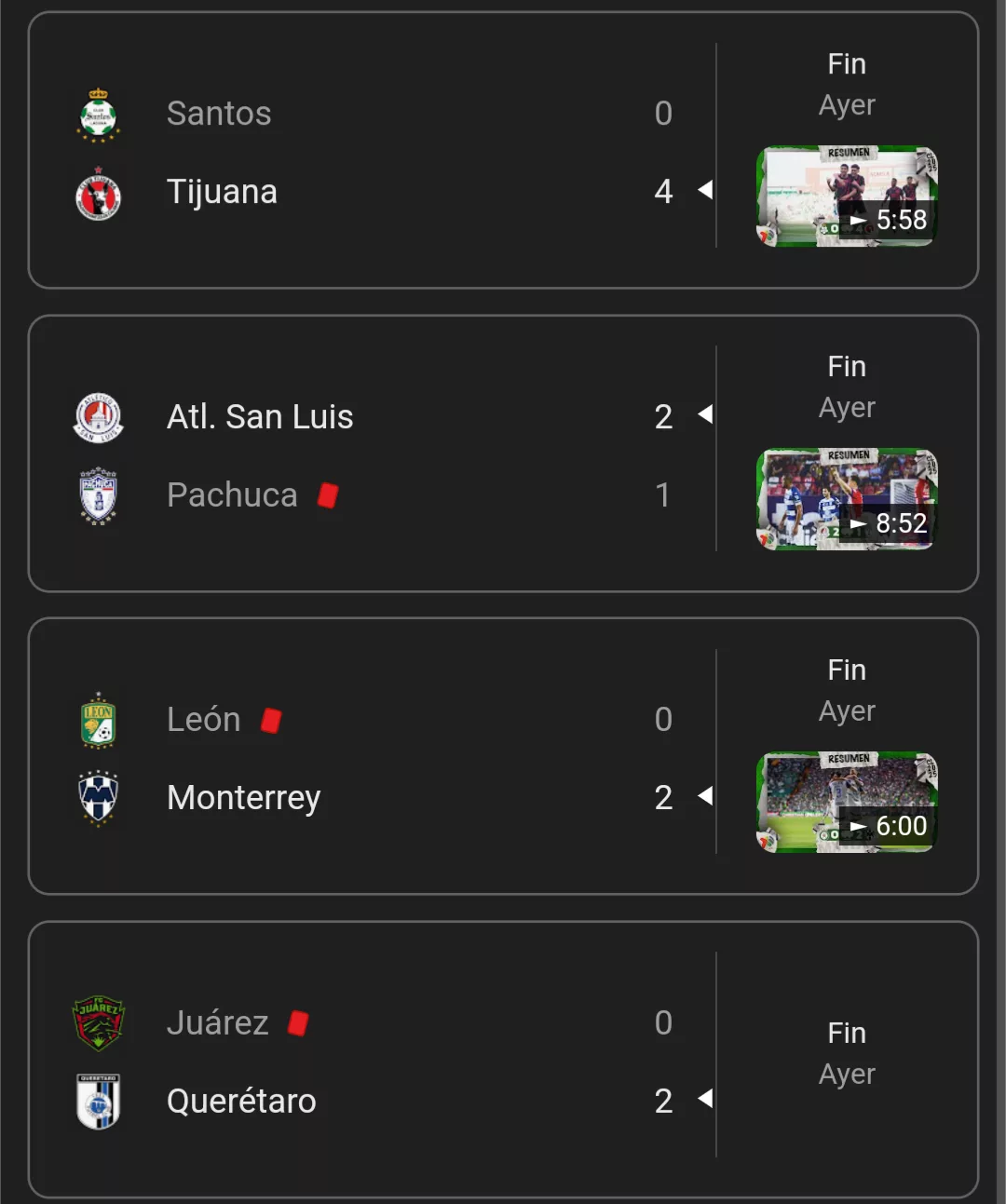Image resolution: width=1006 pixels, height=1204 pixels.
Task: Open the Tijuana team name link
Action: [222, 192]
